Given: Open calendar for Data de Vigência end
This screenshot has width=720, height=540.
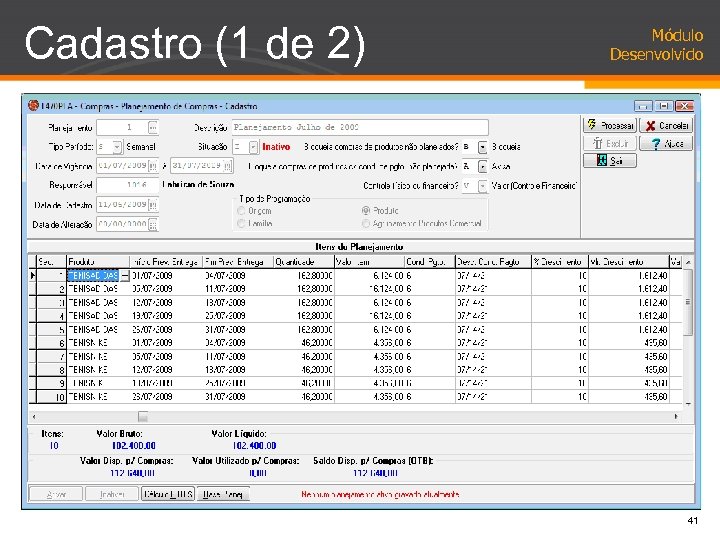Looking at the screenshot, I should coord(227,166).
